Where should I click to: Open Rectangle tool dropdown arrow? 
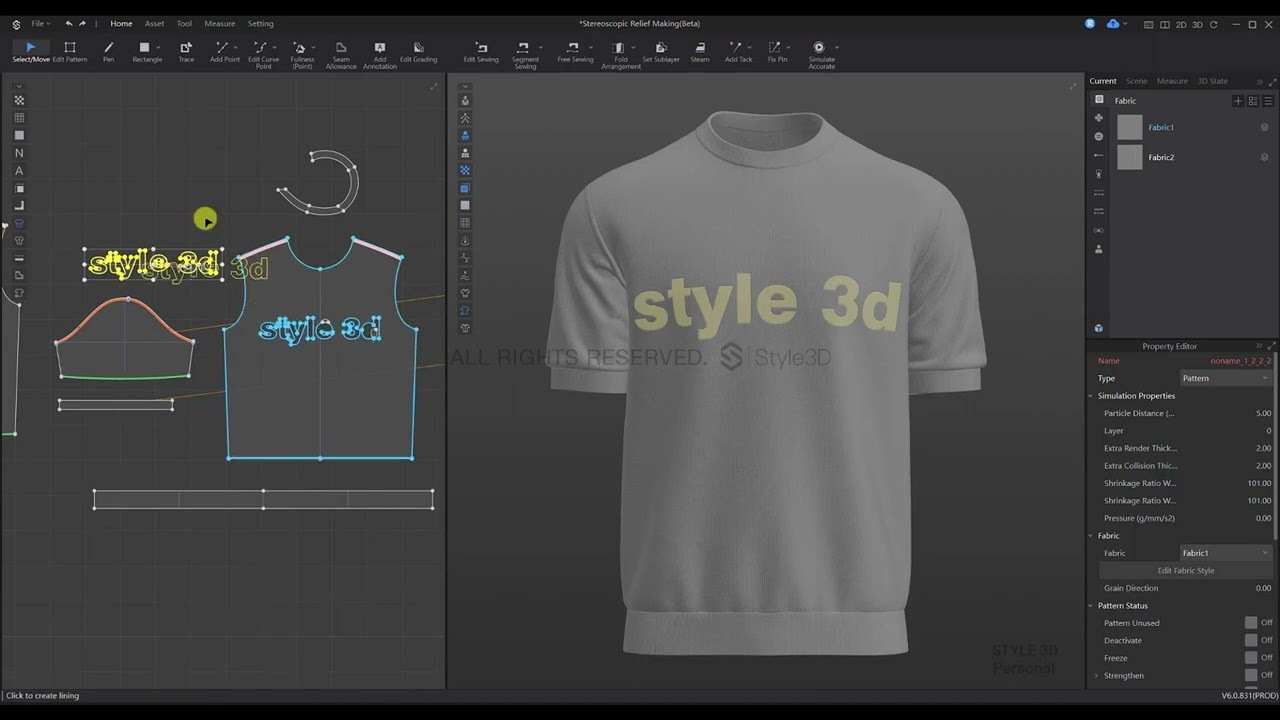coord(158,47)
